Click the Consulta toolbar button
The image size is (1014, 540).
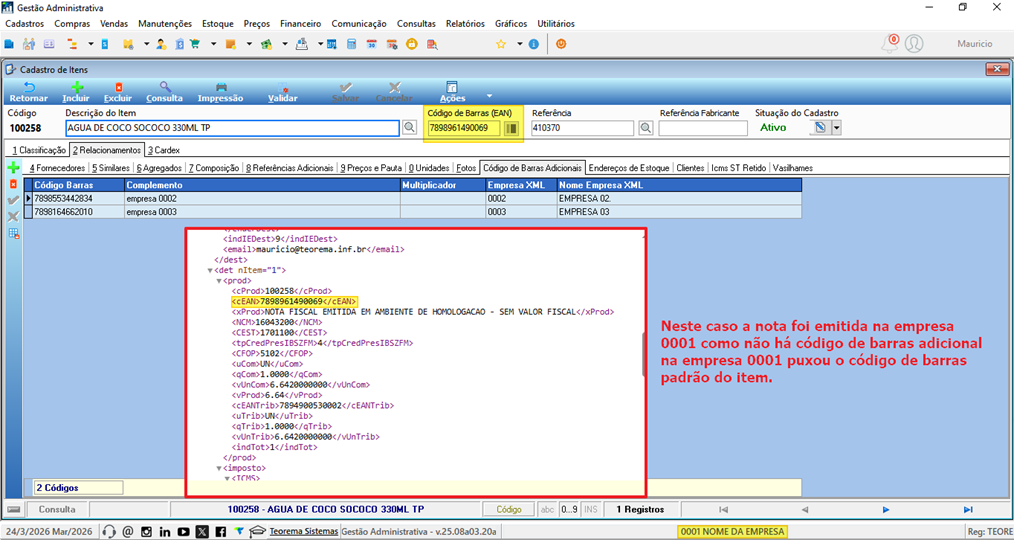coord(164,92)
